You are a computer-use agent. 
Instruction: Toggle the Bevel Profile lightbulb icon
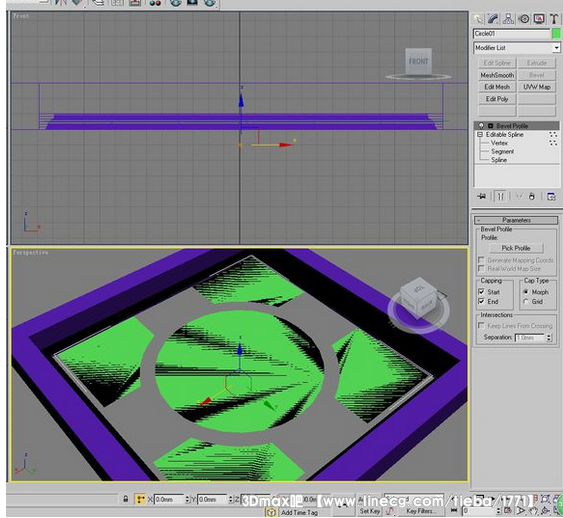481,126
